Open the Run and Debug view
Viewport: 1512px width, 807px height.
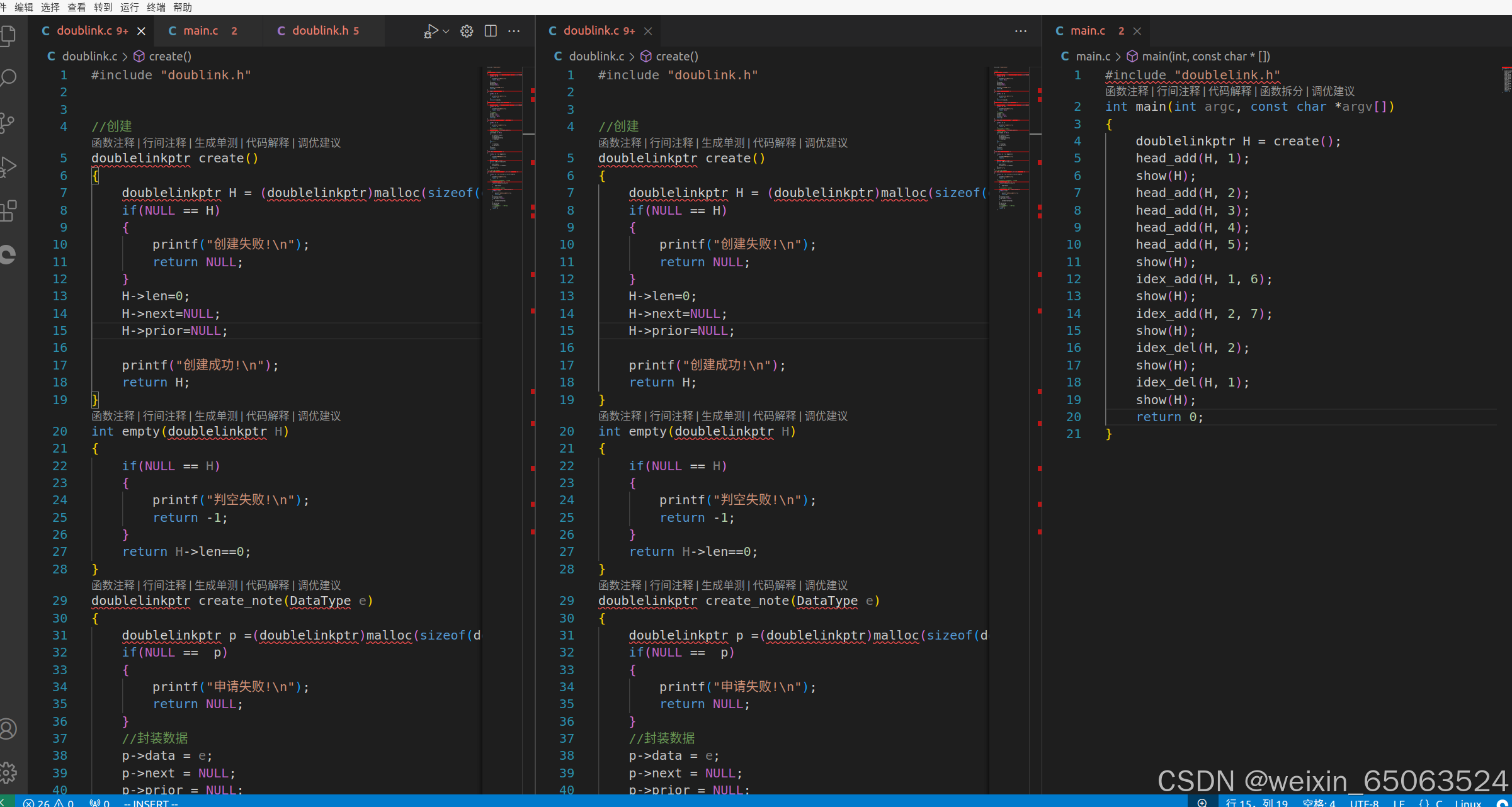(9, 167)
